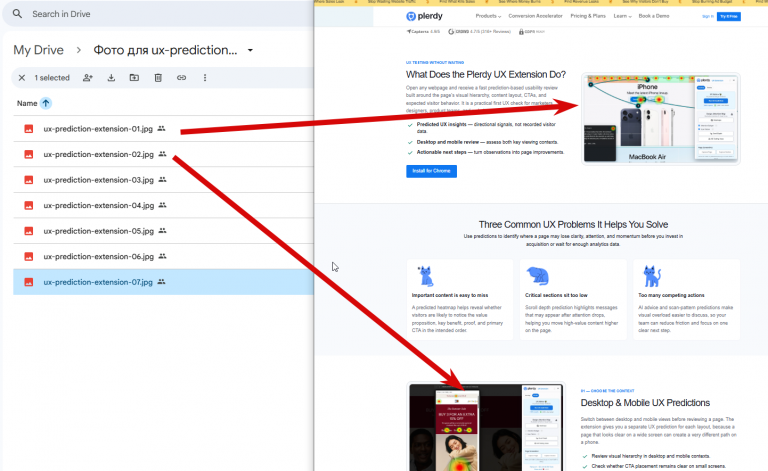768x471 pixels.
Task: Open the iPhone heatmap screenshot thumbnail
Action: [x=660, y=119]
